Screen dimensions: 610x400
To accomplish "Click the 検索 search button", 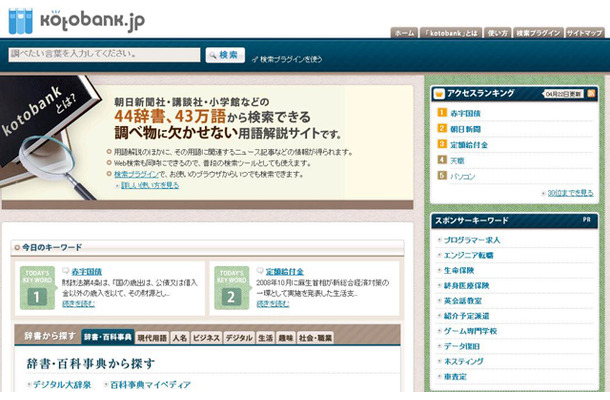I will [x=225, y=55].
